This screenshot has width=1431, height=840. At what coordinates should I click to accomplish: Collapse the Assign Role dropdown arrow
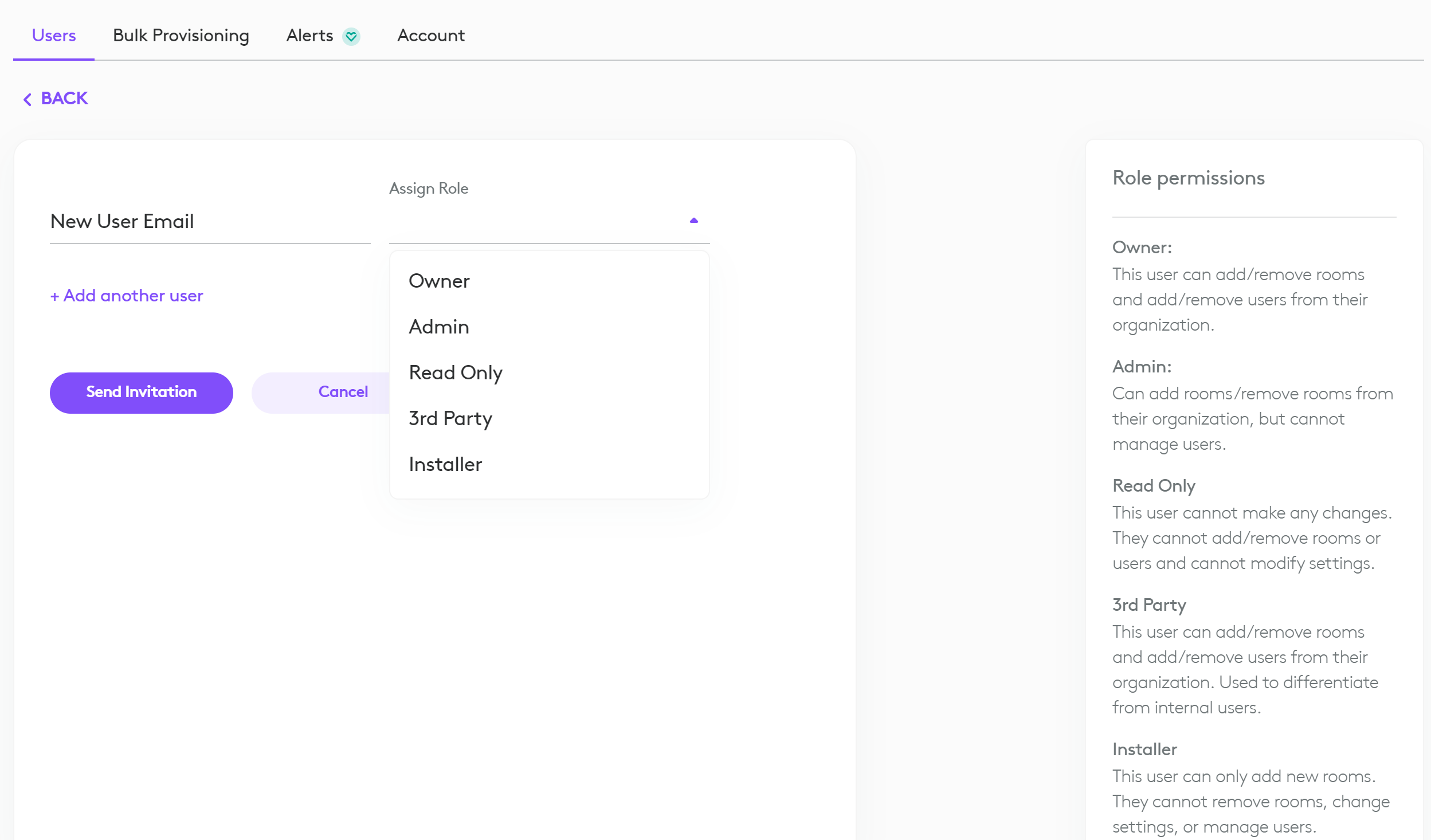(693, 221)
